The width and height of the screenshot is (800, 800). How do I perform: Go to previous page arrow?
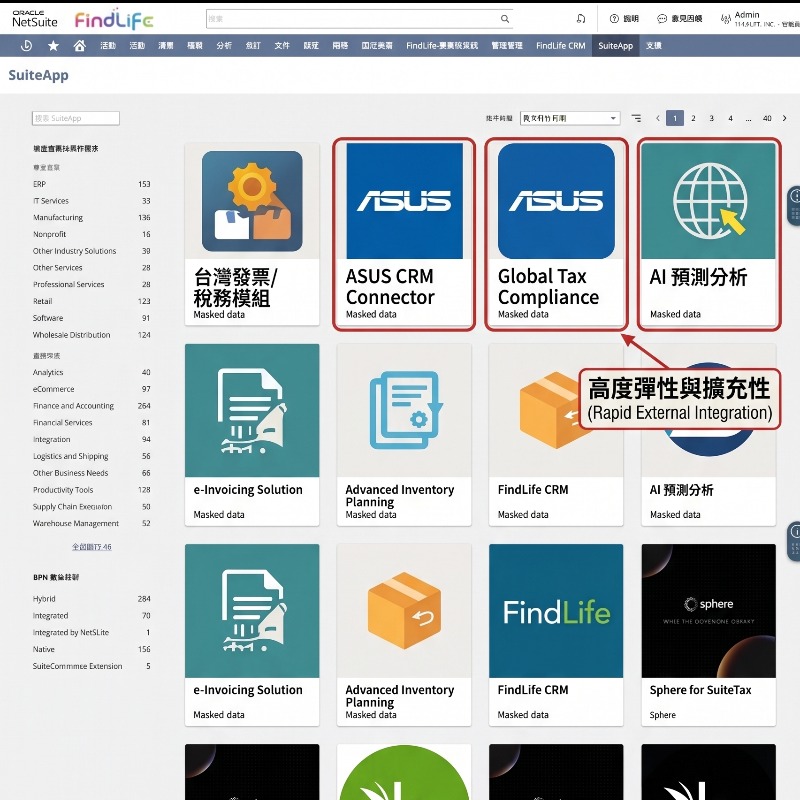click(x=658, y=118)
